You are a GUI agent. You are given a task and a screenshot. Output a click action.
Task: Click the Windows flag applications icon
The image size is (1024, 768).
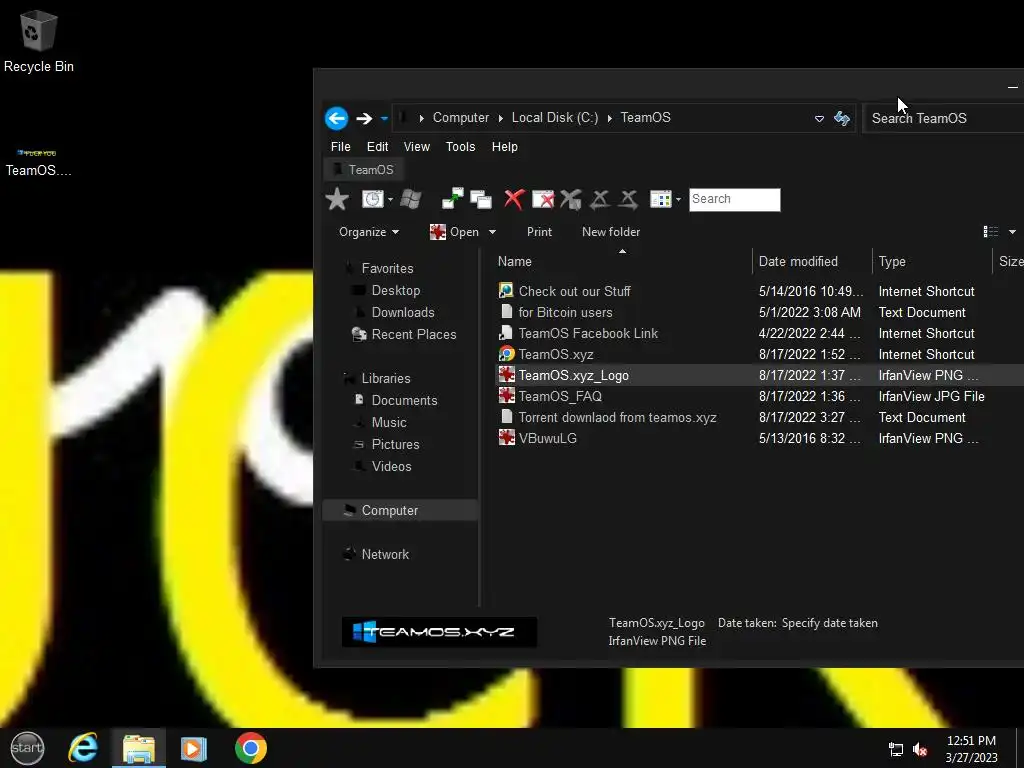tap(410, 199)
